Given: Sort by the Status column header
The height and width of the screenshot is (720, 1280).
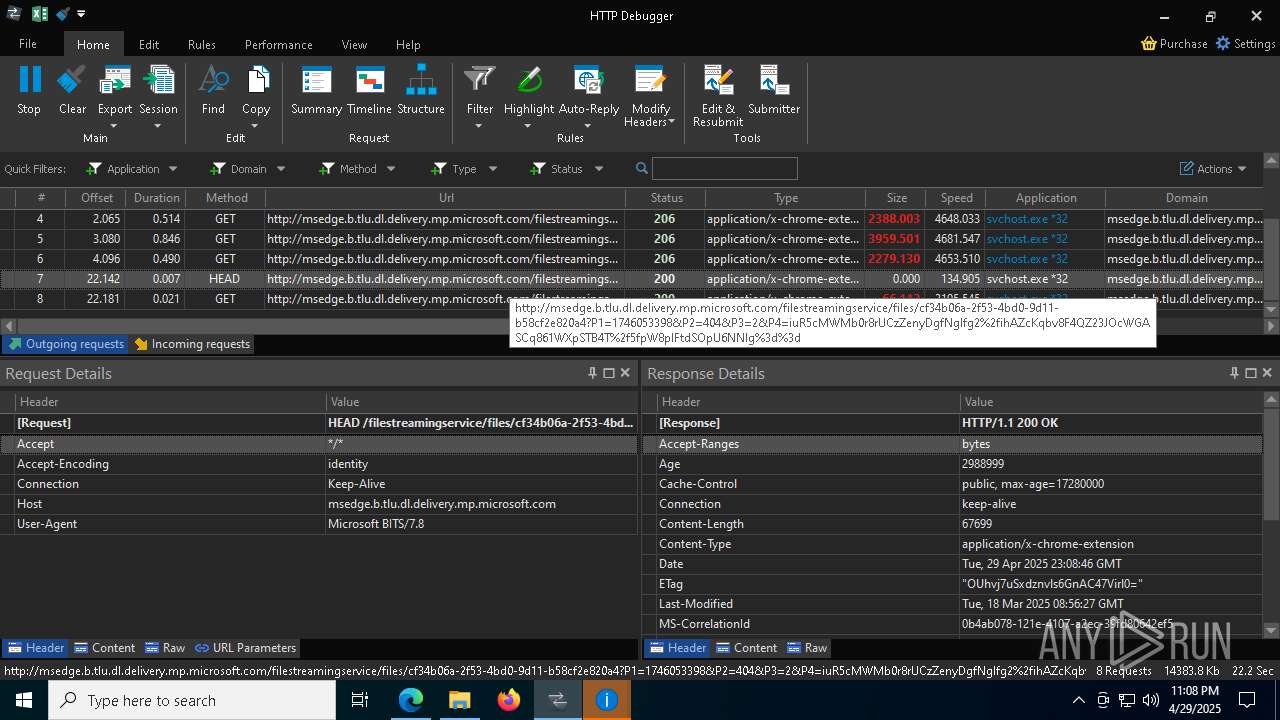Looking at the screenshot, I should pyautogui.click(x=666, y=198).
